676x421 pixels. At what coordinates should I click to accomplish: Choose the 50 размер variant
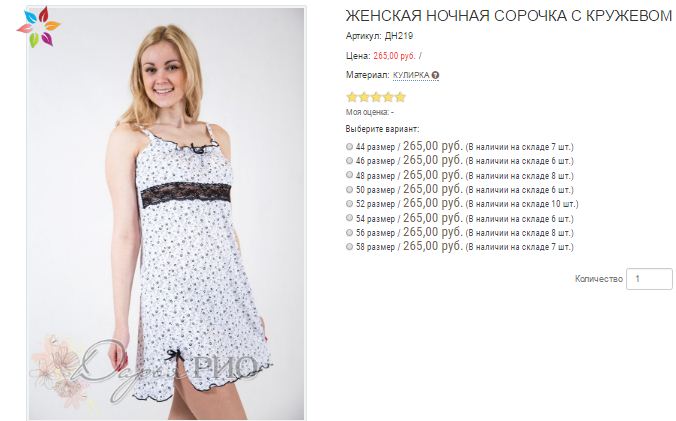(349, 190)
